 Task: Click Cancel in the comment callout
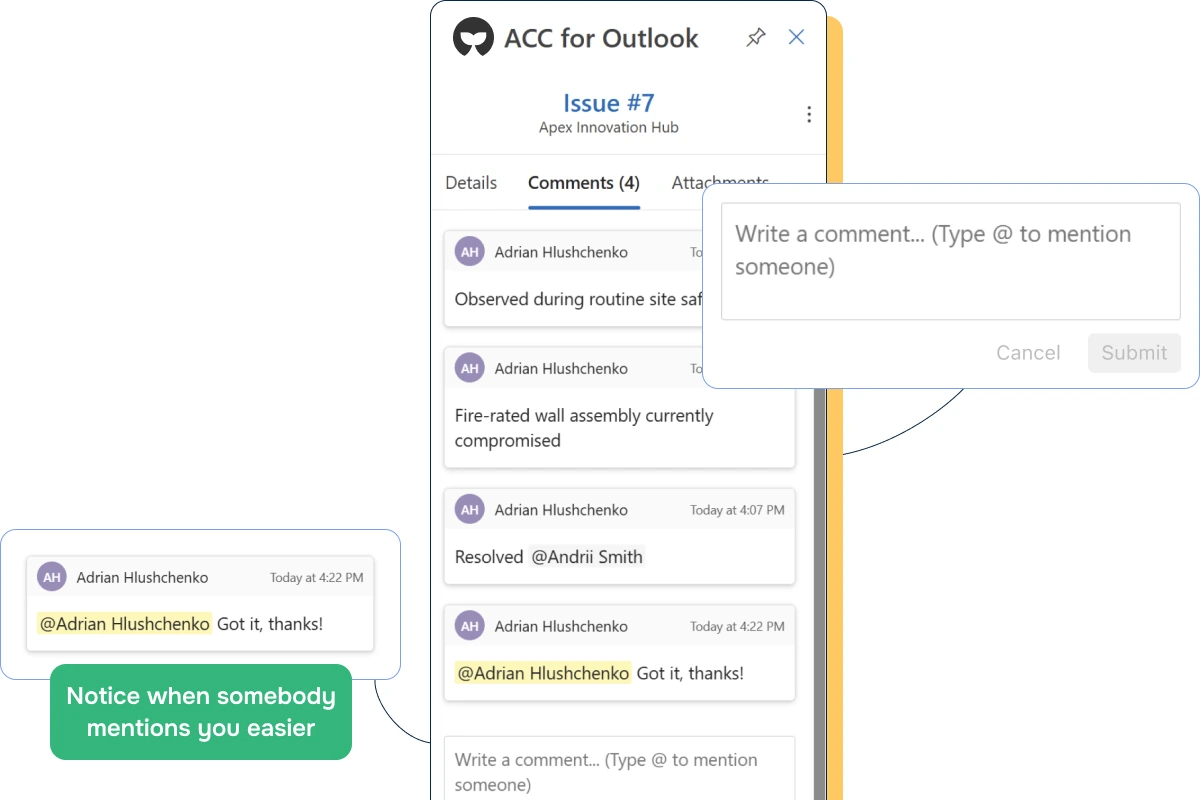1028,353
